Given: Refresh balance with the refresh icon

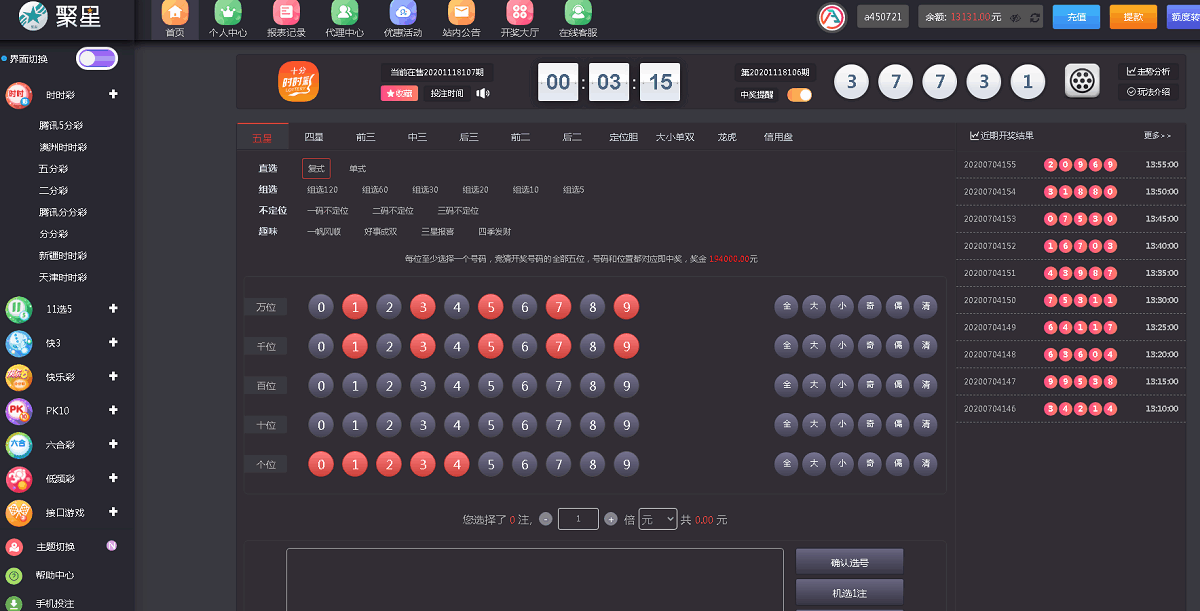Looking at the screenshot, I should pos(1035,18).
